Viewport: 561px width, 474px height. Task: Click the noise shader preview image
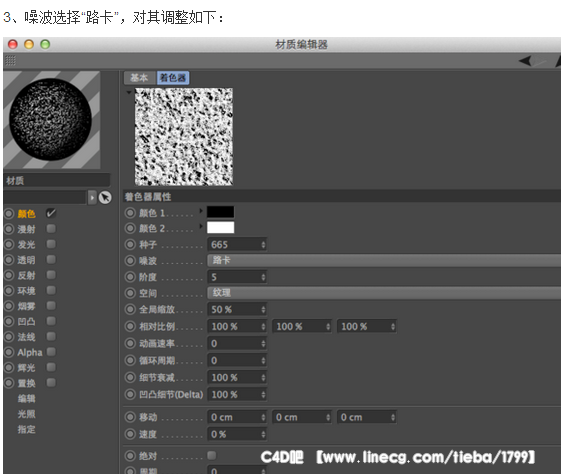(184, 137)
